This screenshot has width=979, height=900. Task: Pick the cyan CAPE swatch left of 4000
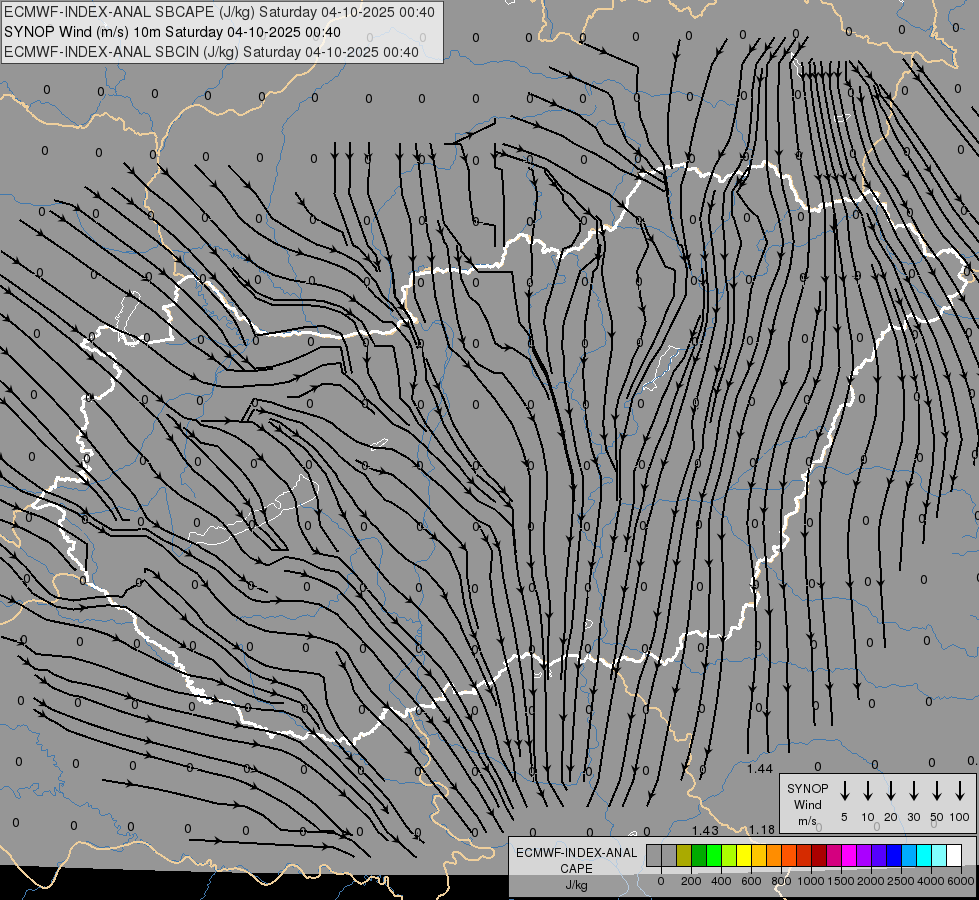point(923,855)
